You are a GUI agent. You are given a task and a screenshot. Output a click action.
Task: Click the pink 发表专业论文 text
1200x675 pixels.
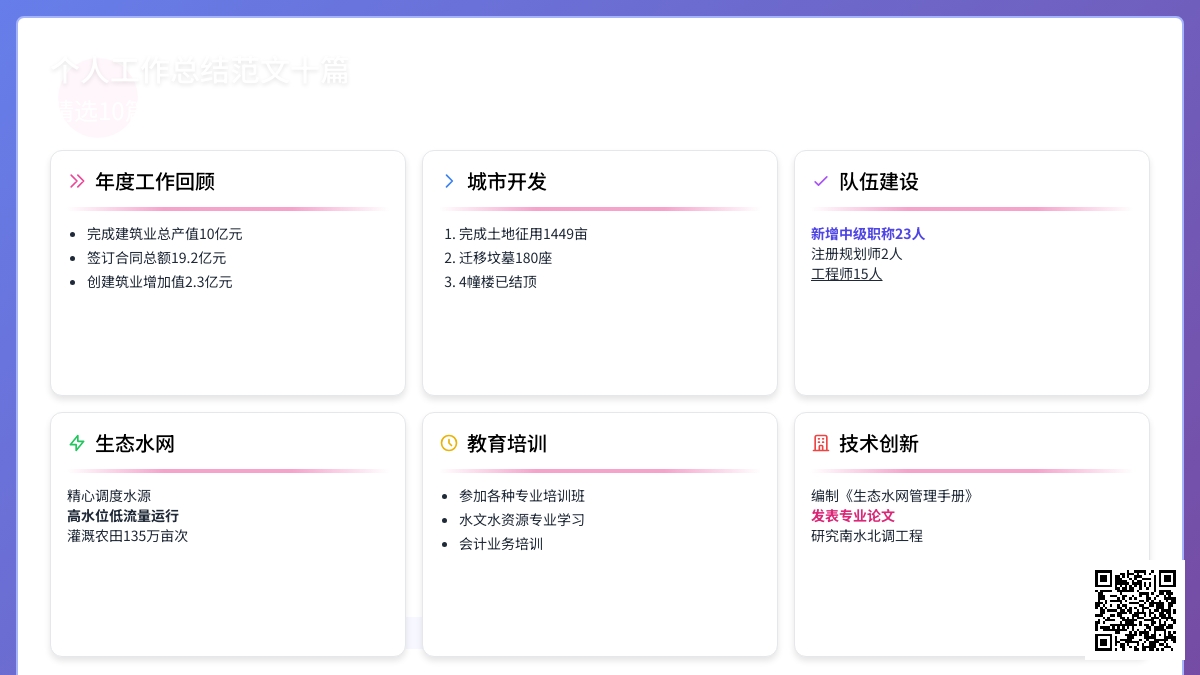click(x=852, y=516)
